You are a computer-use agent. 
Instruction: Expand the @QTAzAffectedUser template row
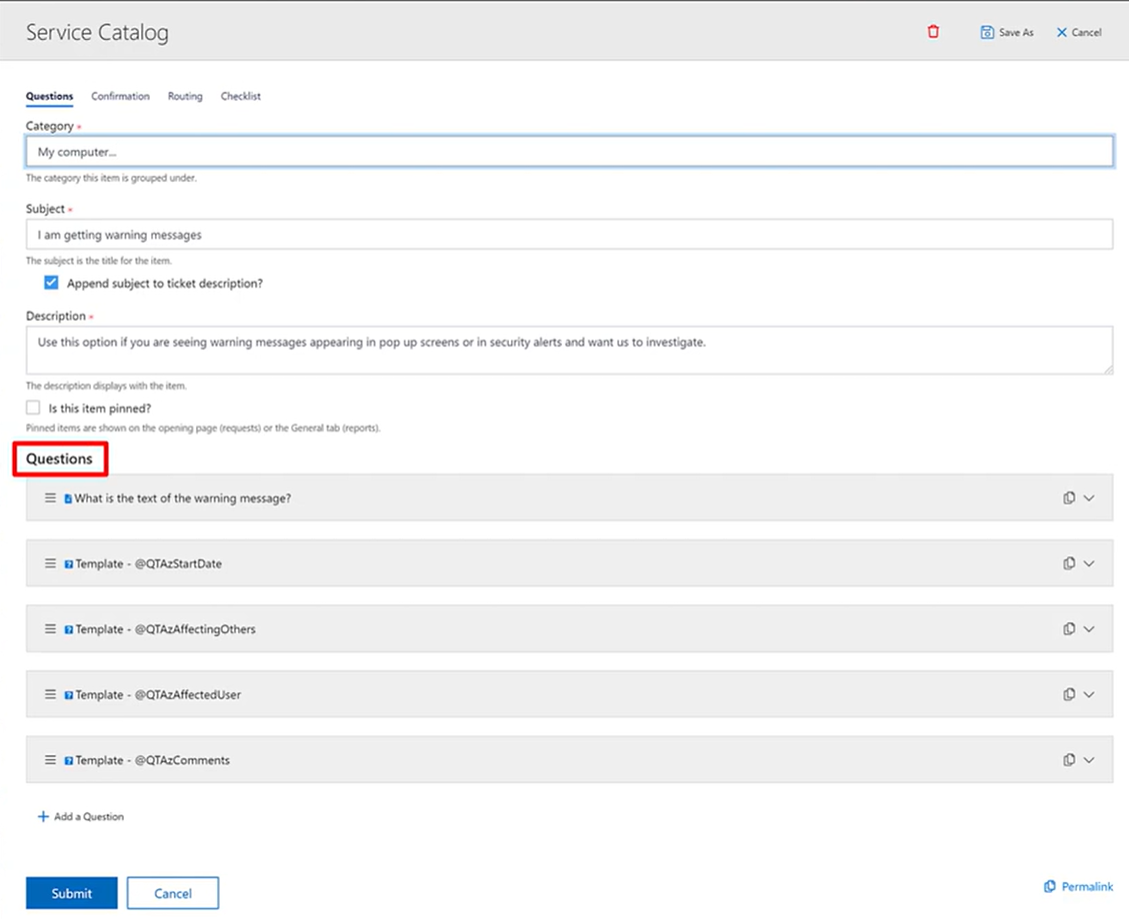(x=1089, y=694)
